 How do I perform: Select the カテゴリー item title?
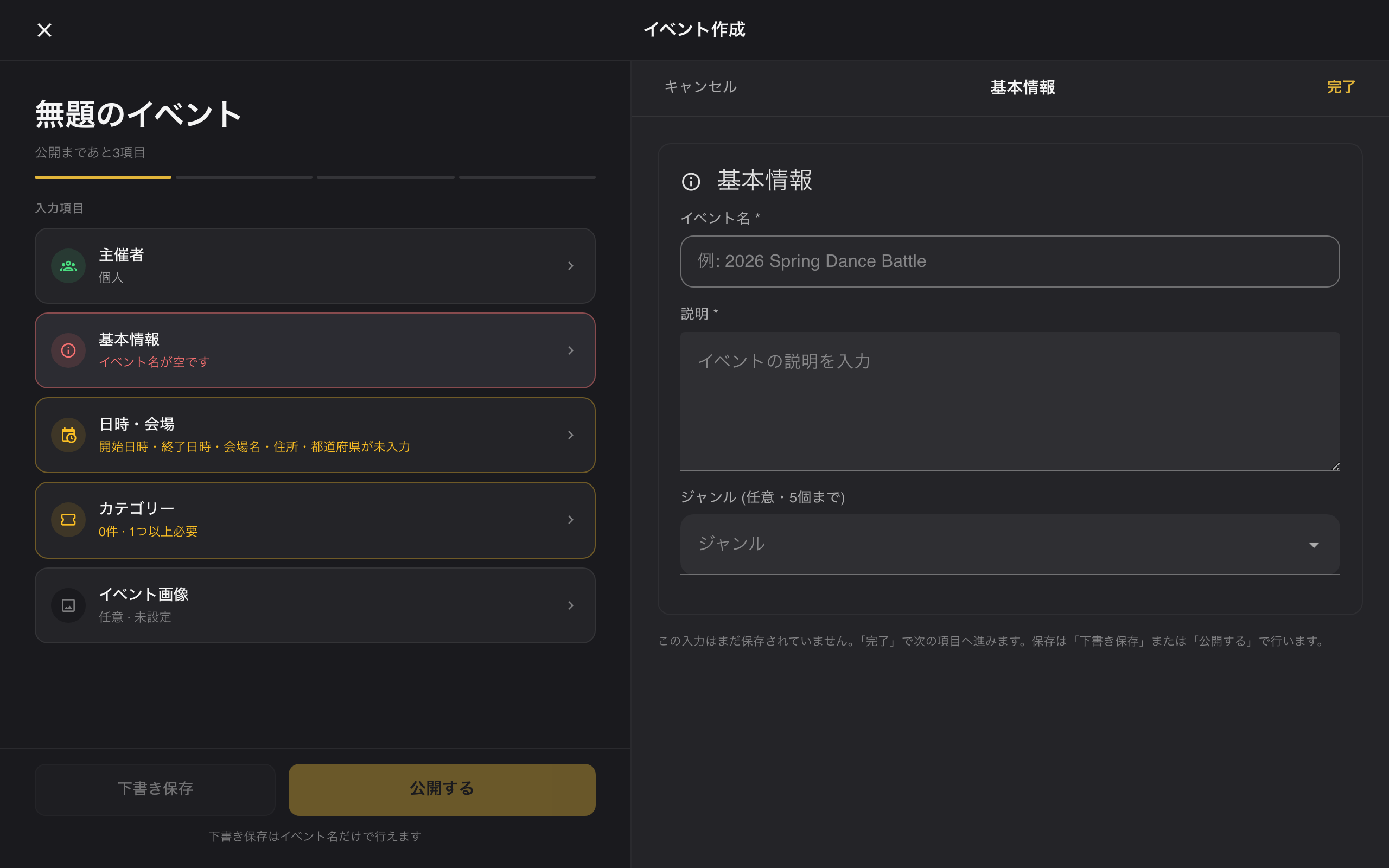coord(137,509)
